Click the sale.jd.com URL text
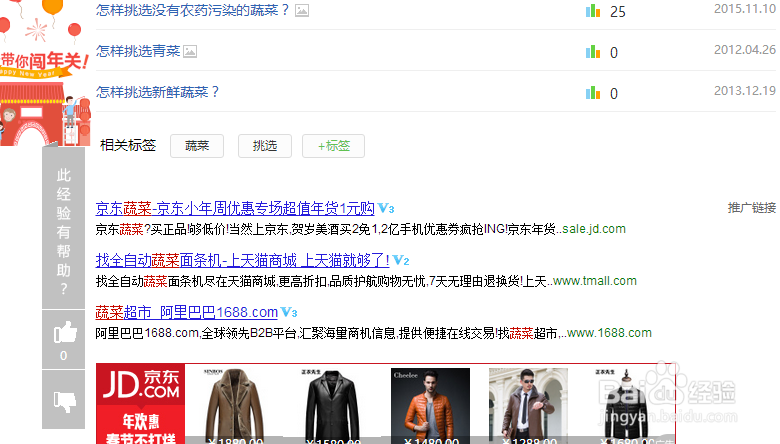The width and height of the screenshot is (780, 444). [594, 229]
